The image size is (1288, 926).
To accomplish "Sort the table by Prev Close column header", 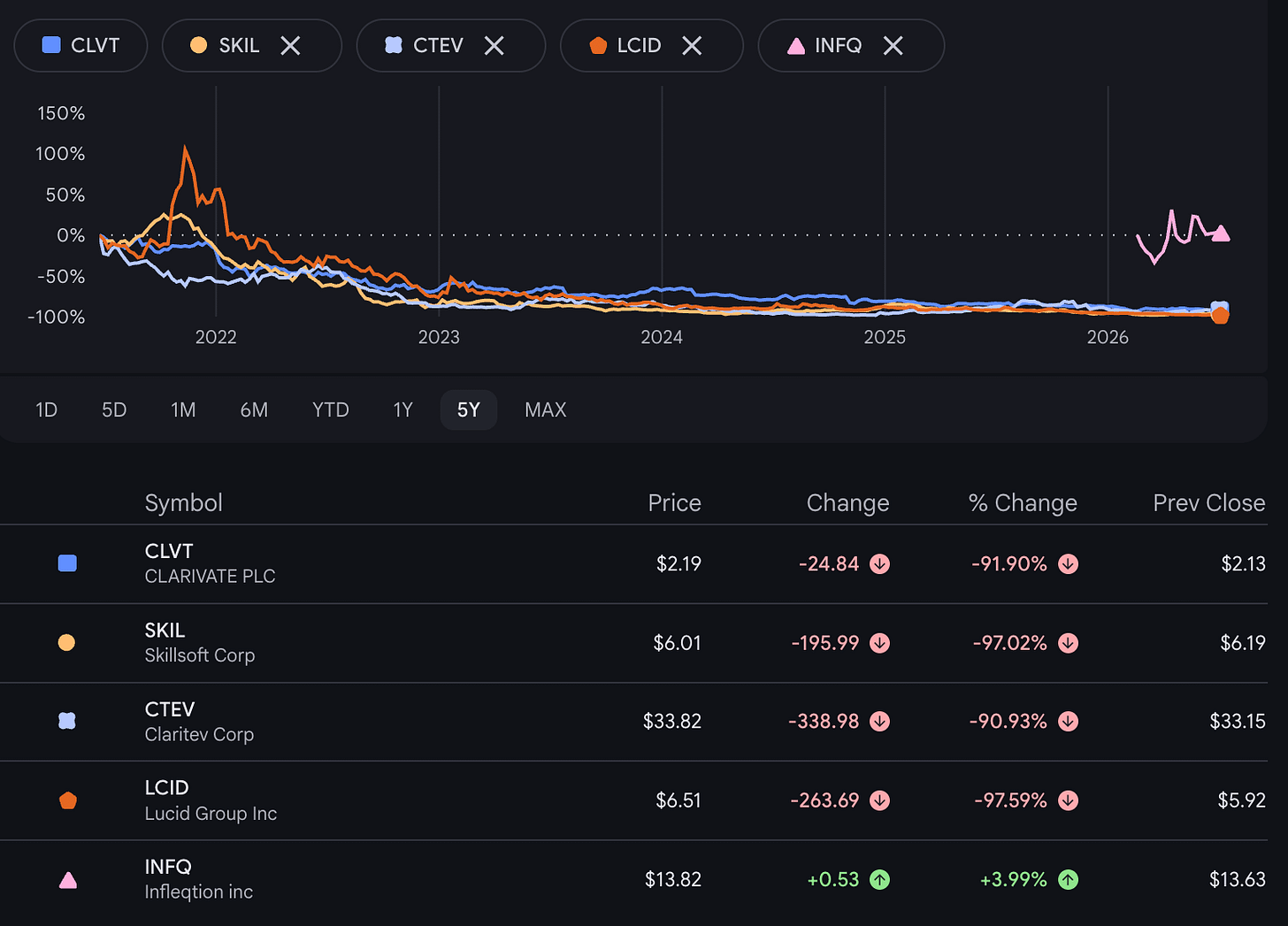I will [1209, 502].
